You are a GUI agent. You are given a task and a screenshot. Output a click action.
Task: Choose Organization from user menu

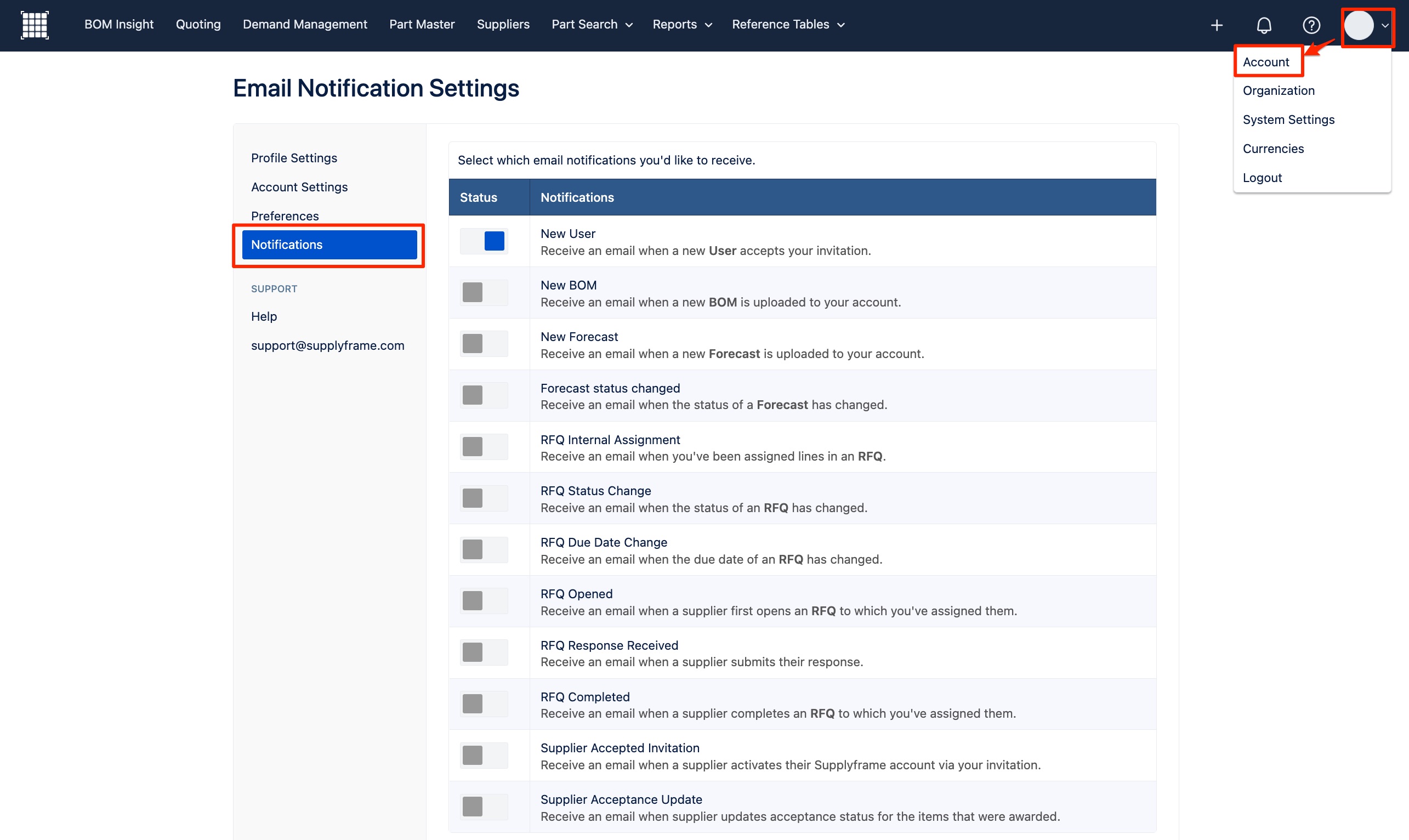1279,90
